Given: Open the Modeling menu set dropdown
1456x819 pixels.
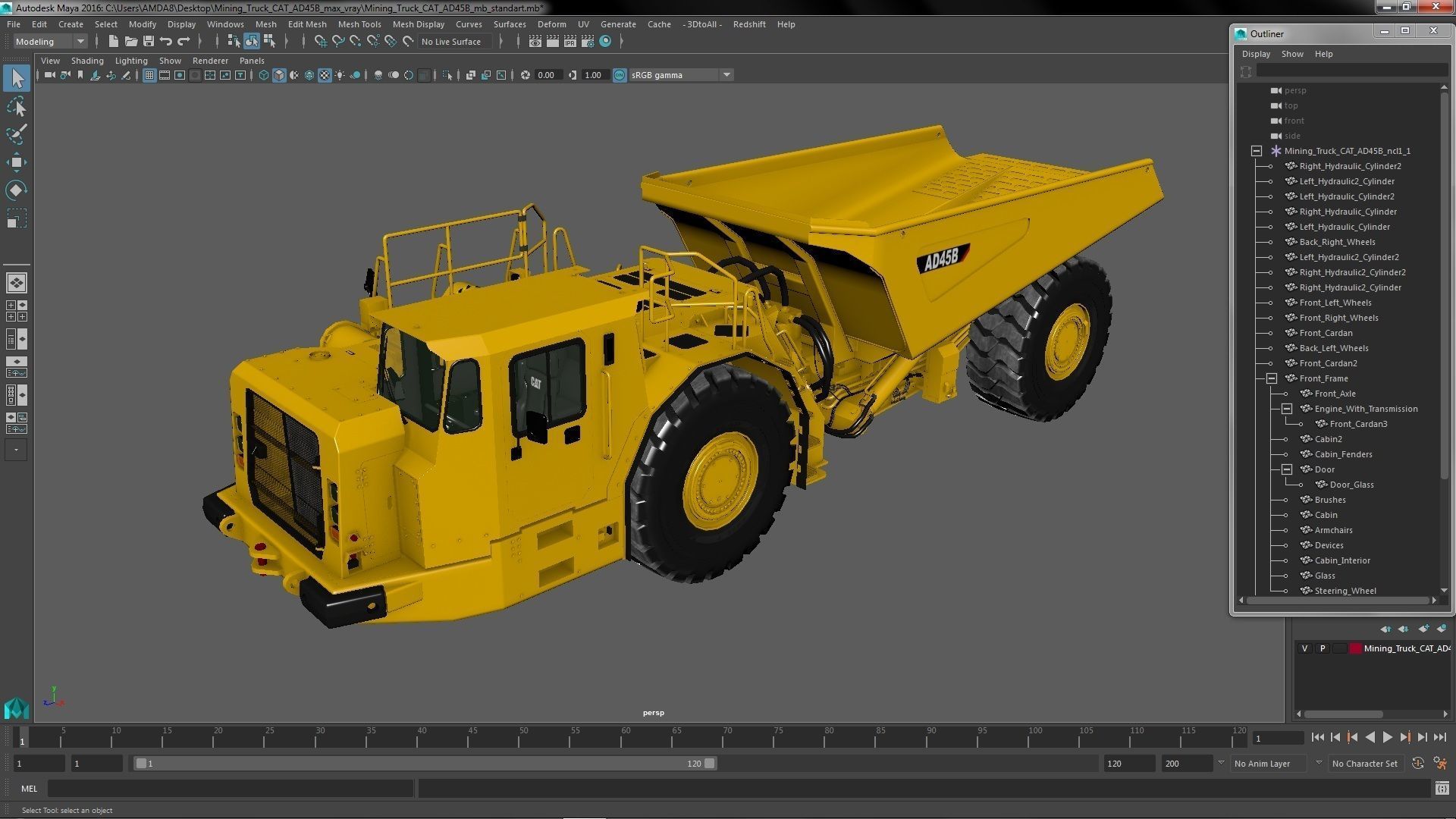Looking at the screenshot, I should pos(50,42).
